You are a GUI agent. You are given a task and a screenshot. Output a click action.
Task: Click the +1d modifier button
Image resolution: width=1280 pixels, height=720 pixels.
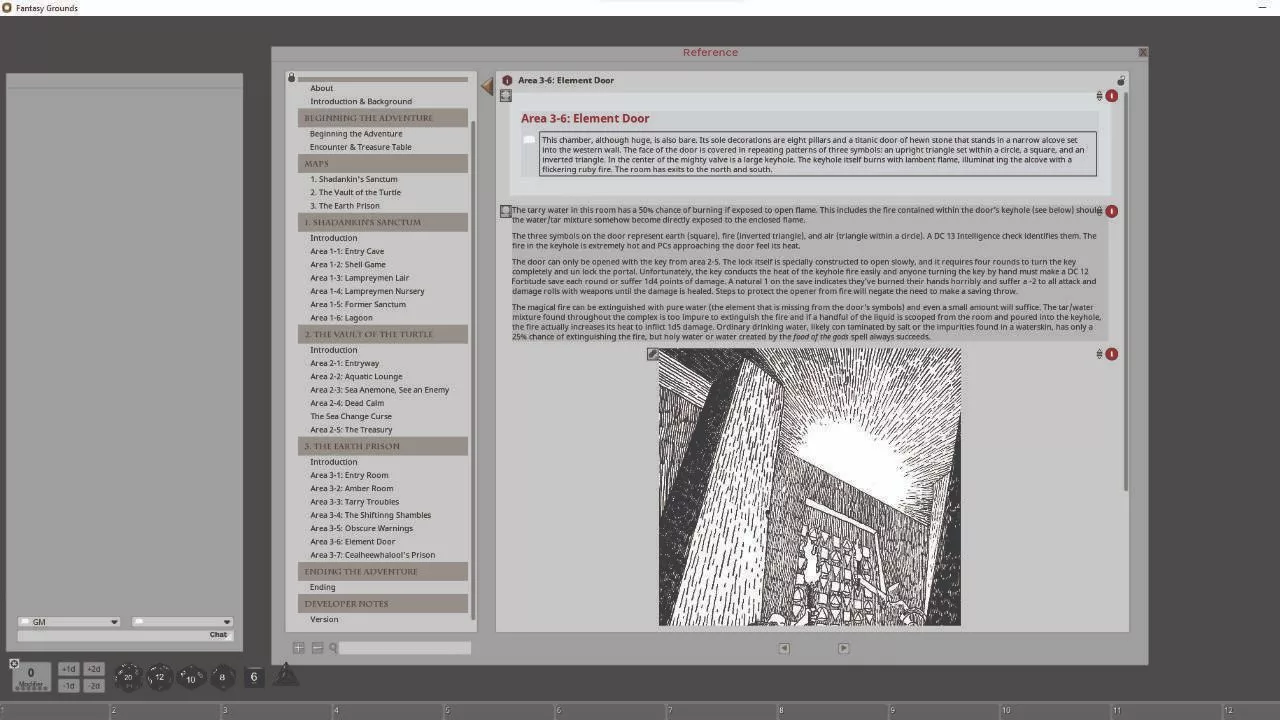coord(68,669)
